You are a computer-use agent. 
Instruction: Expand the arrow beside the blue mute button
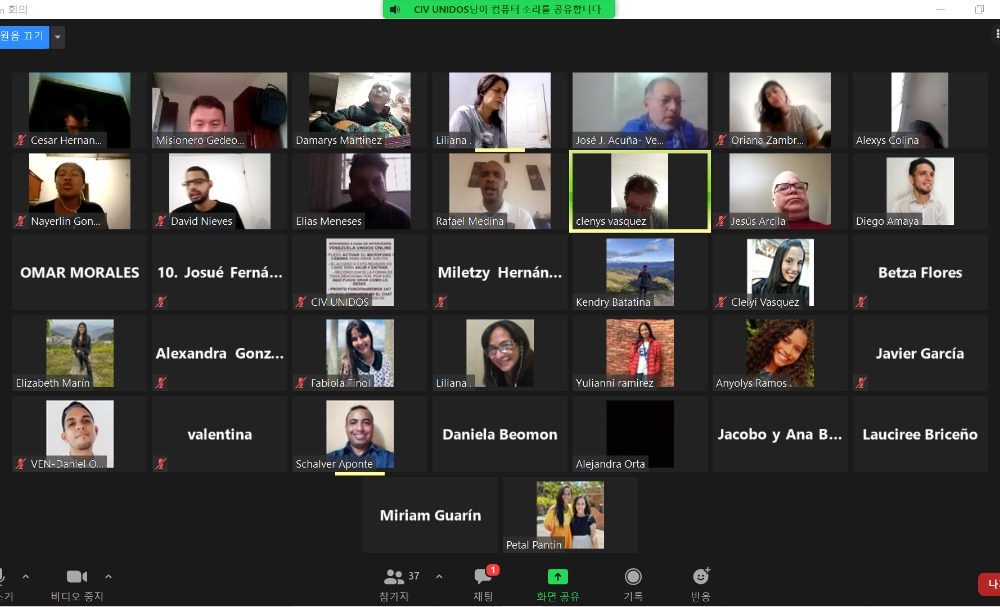[x=57, y=37]
